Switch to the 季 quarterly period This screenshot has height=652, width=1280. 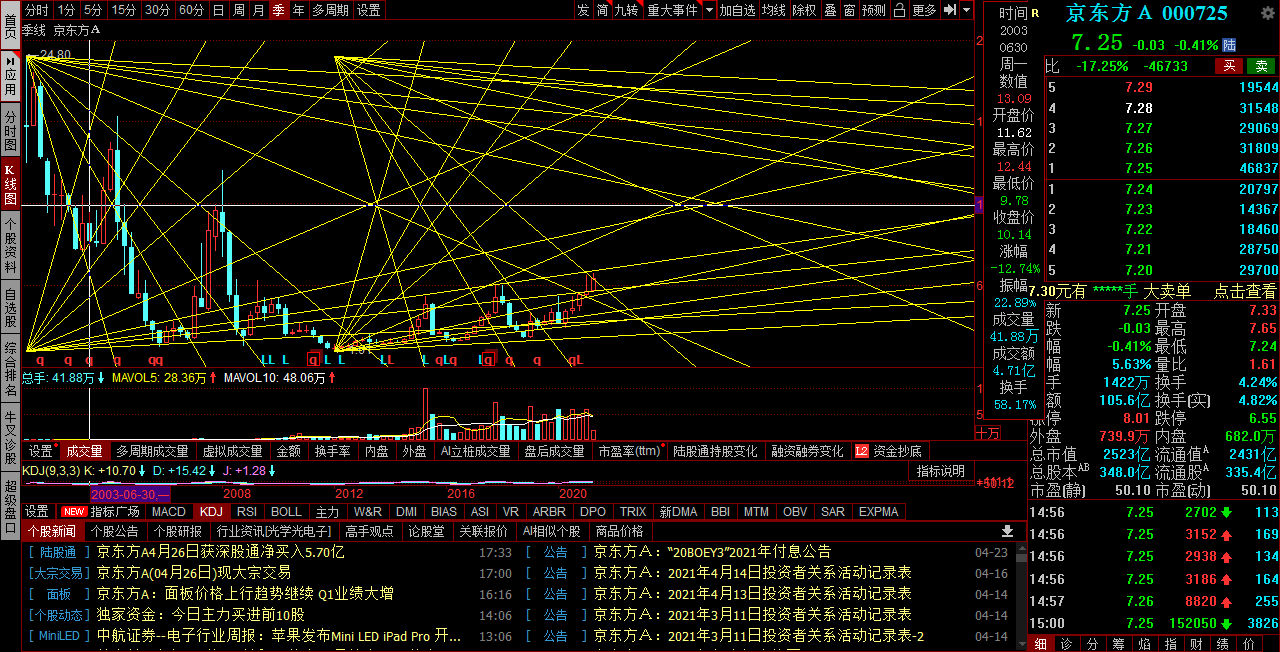pyautogui.click(x=278, y=10)
